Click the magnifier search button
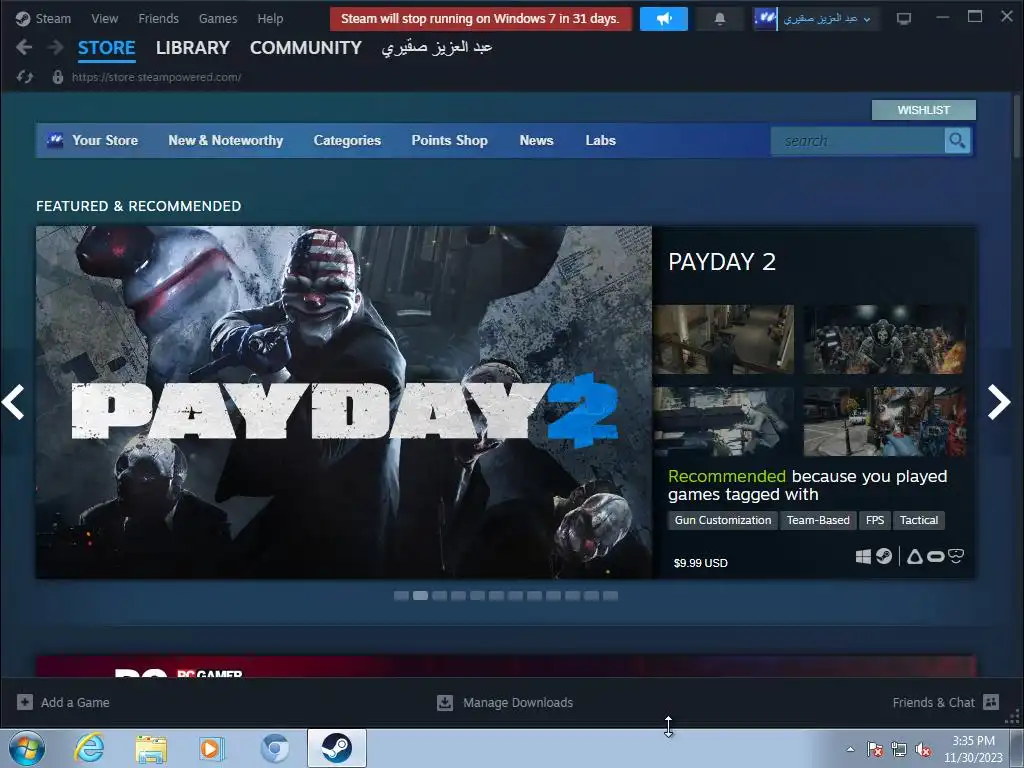The image size is (1024, 768). [957, 140]
